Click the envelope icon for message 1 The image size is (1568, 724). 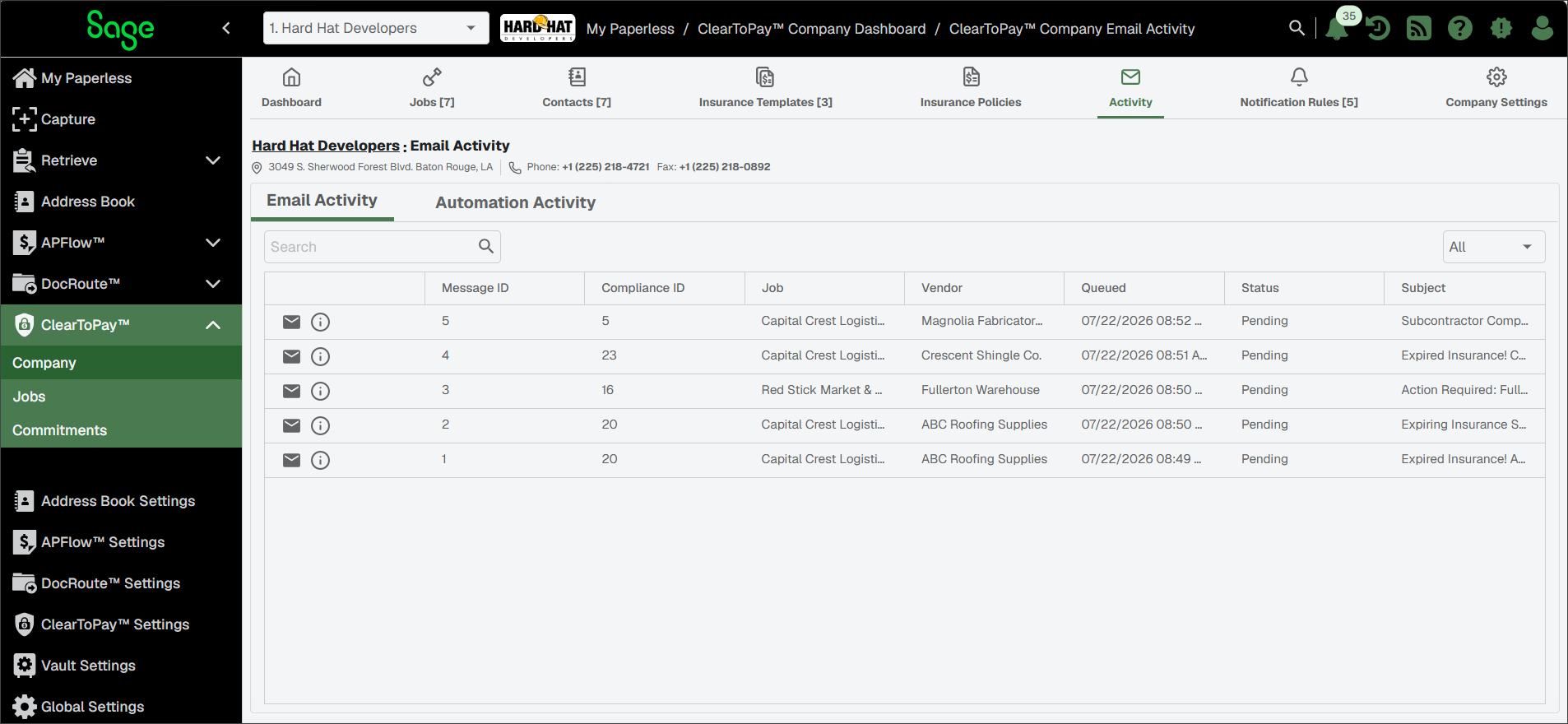point(291,460)
